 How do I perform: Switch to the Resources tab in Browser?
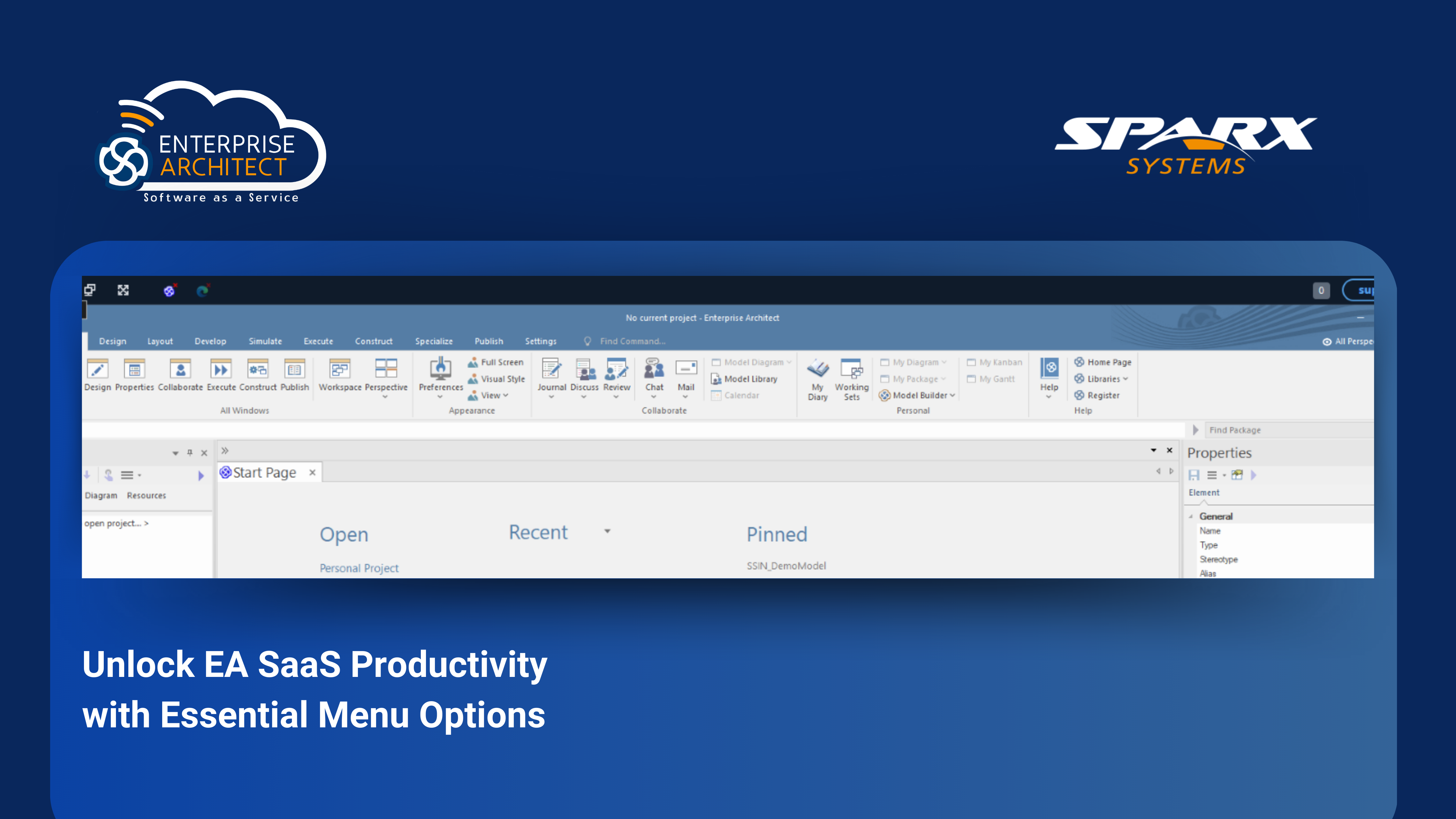point(146,496)
